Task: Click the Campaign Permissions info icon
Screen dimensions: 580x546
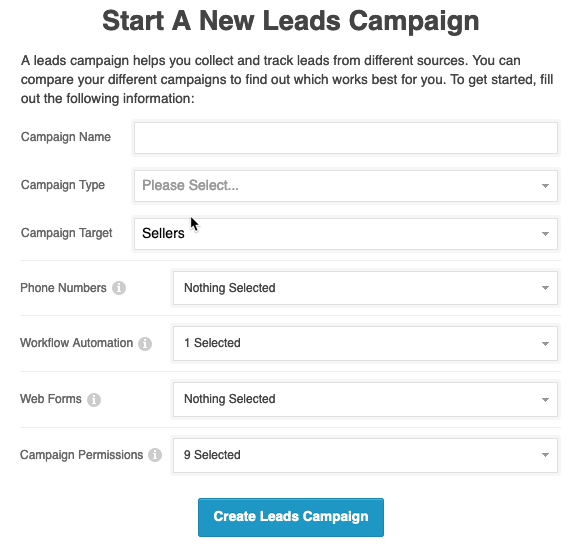Action: (x=155, y=455)
